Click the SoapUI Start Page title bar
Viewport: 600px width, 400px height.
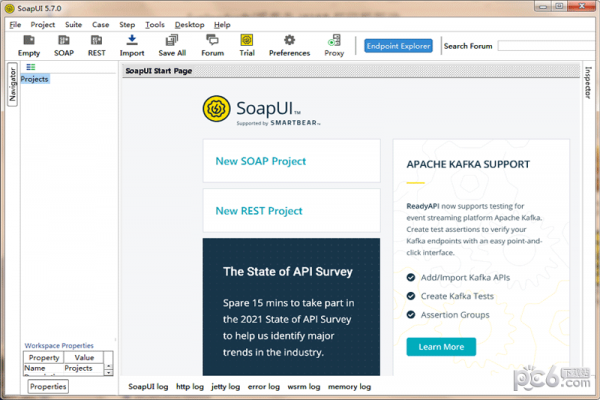pos(351,71)
